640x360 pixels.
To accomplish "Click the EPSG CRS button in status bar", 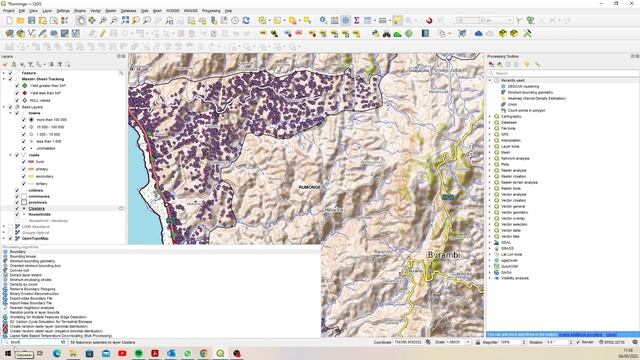I will [x=613, y=342].
